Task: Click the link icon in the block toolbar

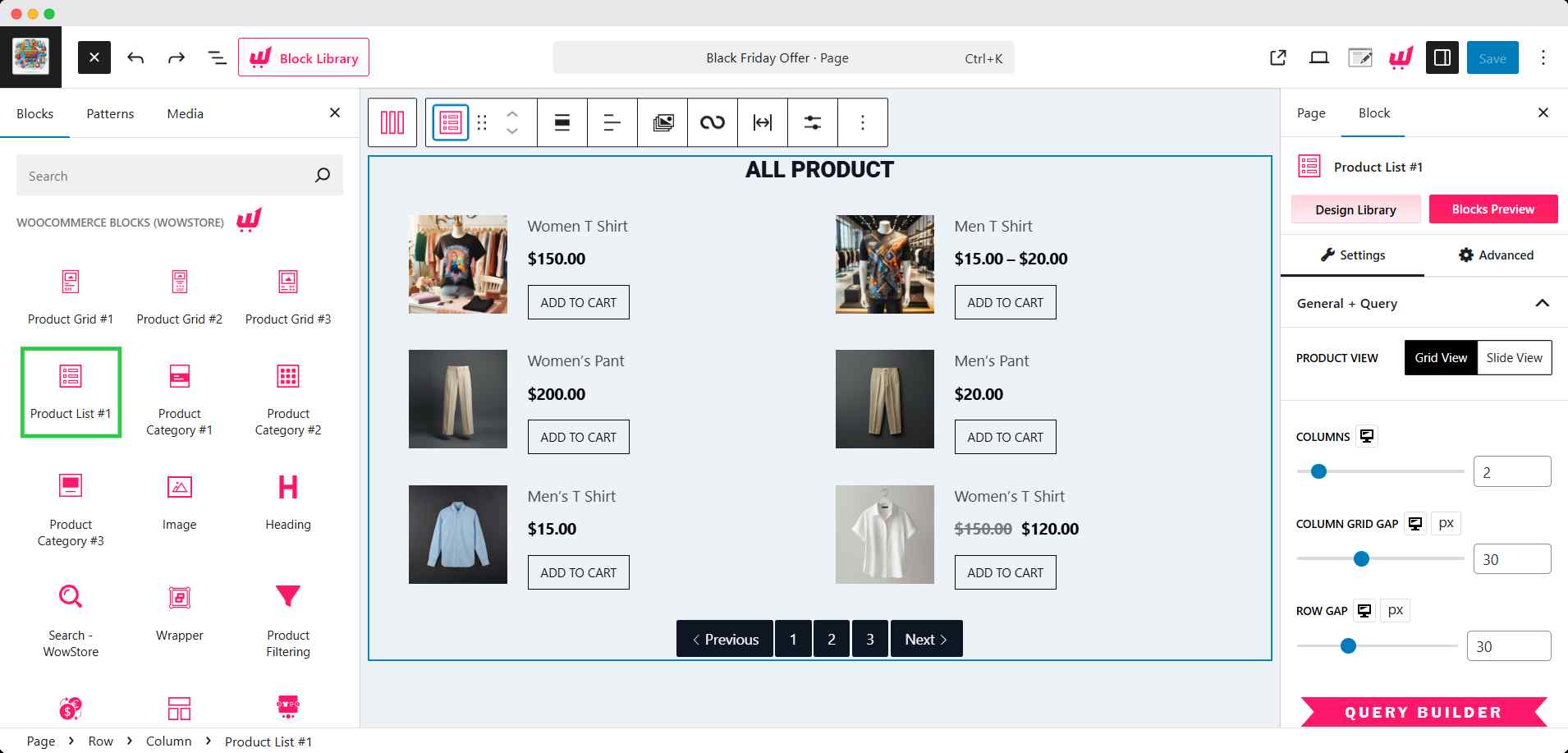Action: (x=712, y=122)
